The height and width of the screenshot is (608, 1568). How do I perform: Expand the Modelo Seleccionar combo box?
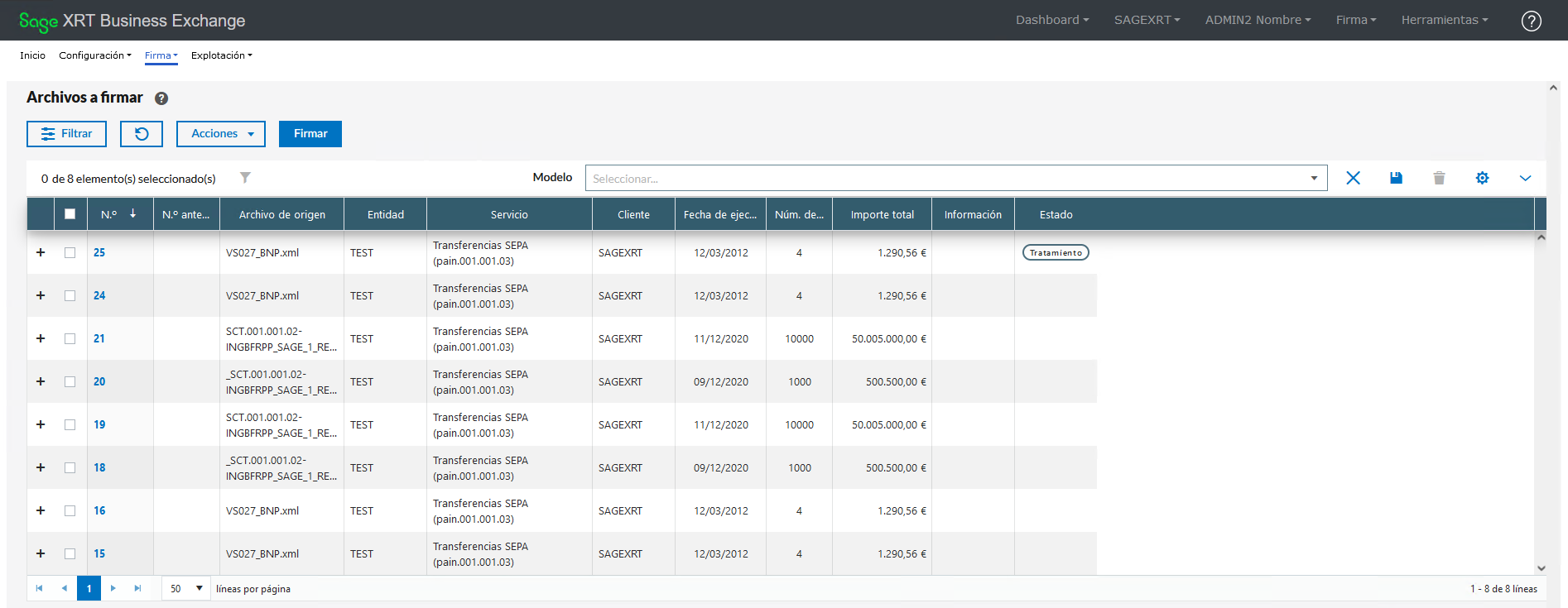coord(955,178)
